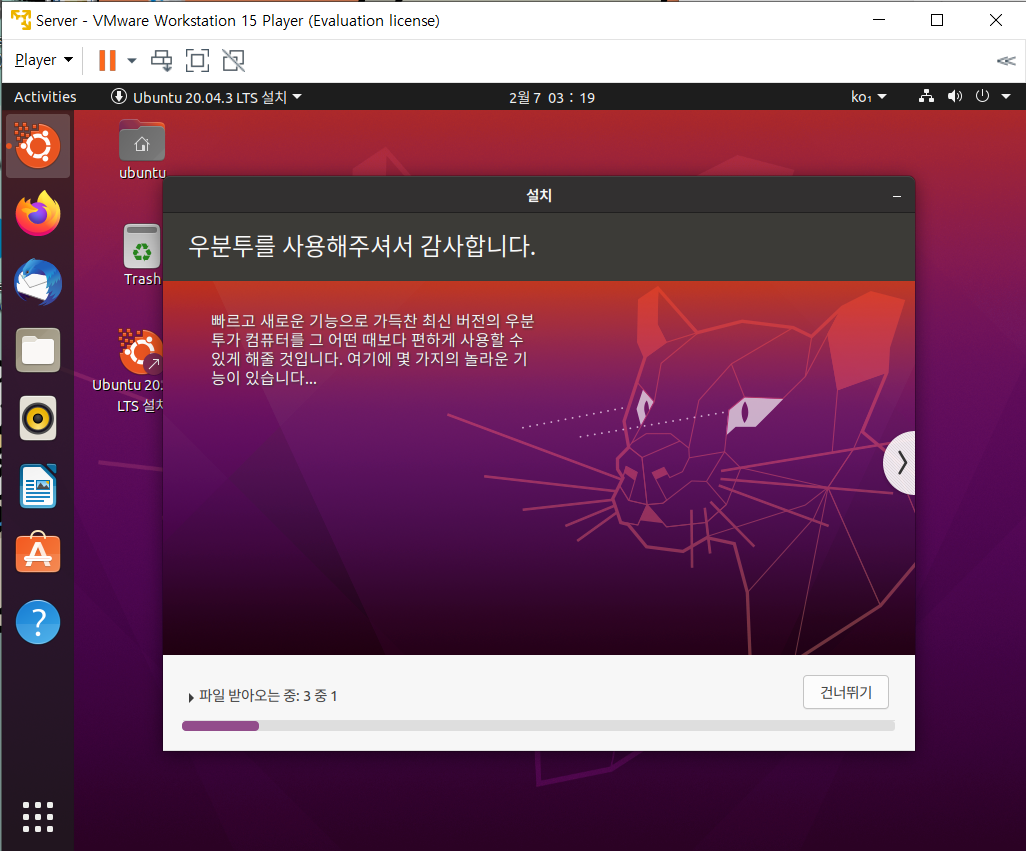
Task: Click the 설치 window title bar
Action: pos(539,195)
